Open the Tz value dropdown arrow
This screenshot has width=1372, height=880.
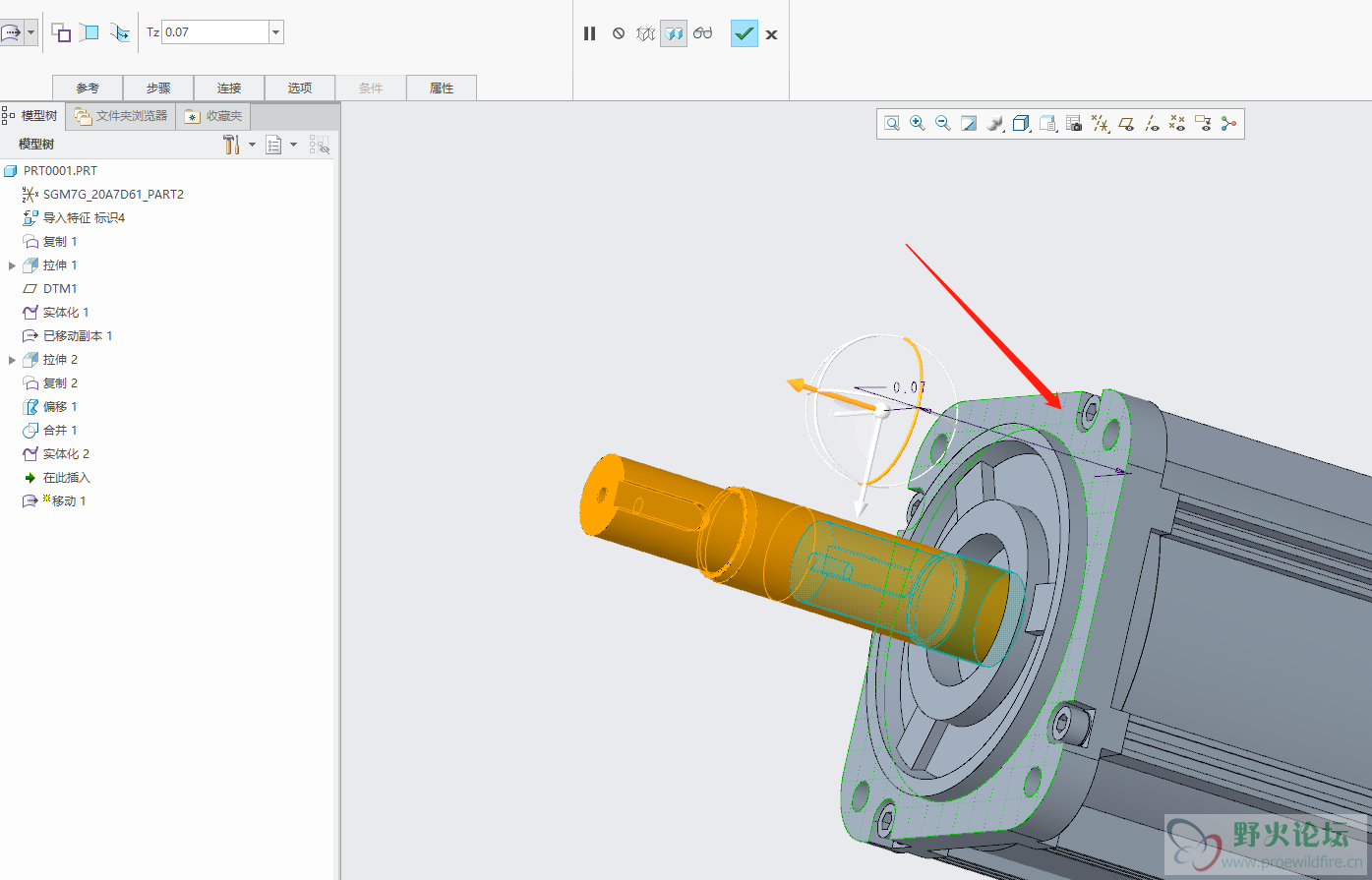click(276, 32)
